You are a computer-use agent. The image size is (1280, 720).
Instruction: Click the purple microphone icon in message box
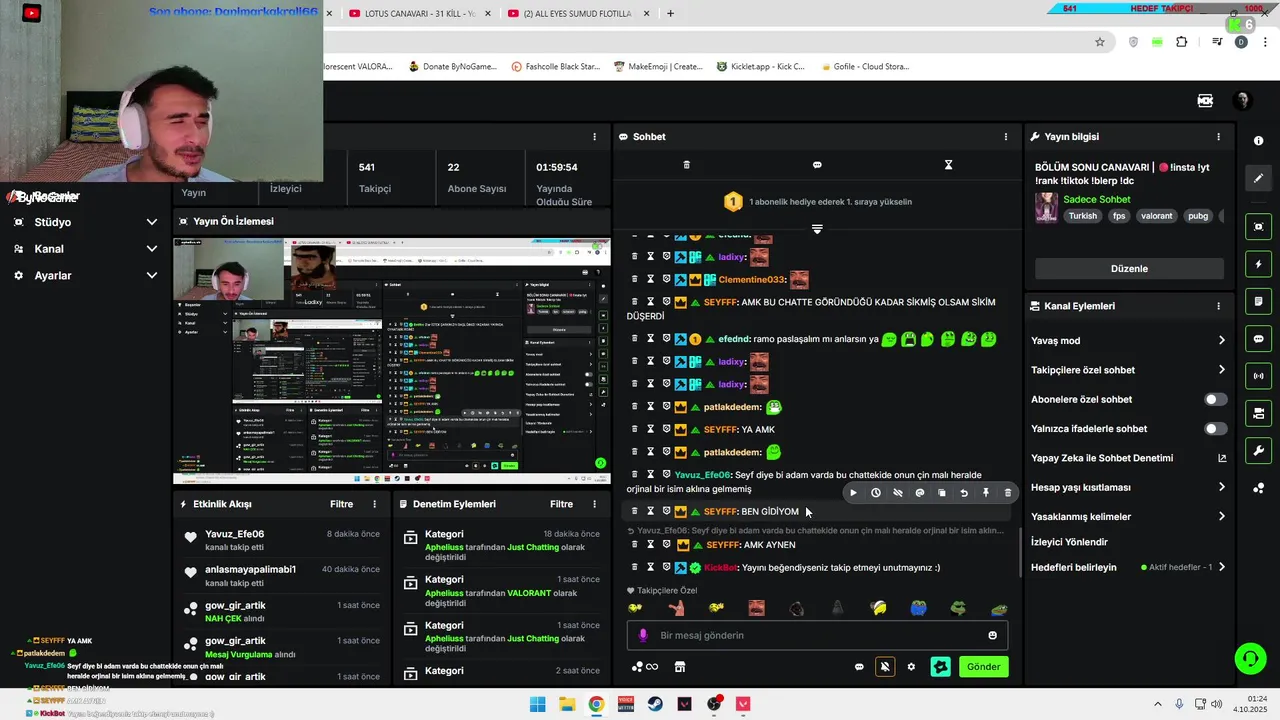643,635
